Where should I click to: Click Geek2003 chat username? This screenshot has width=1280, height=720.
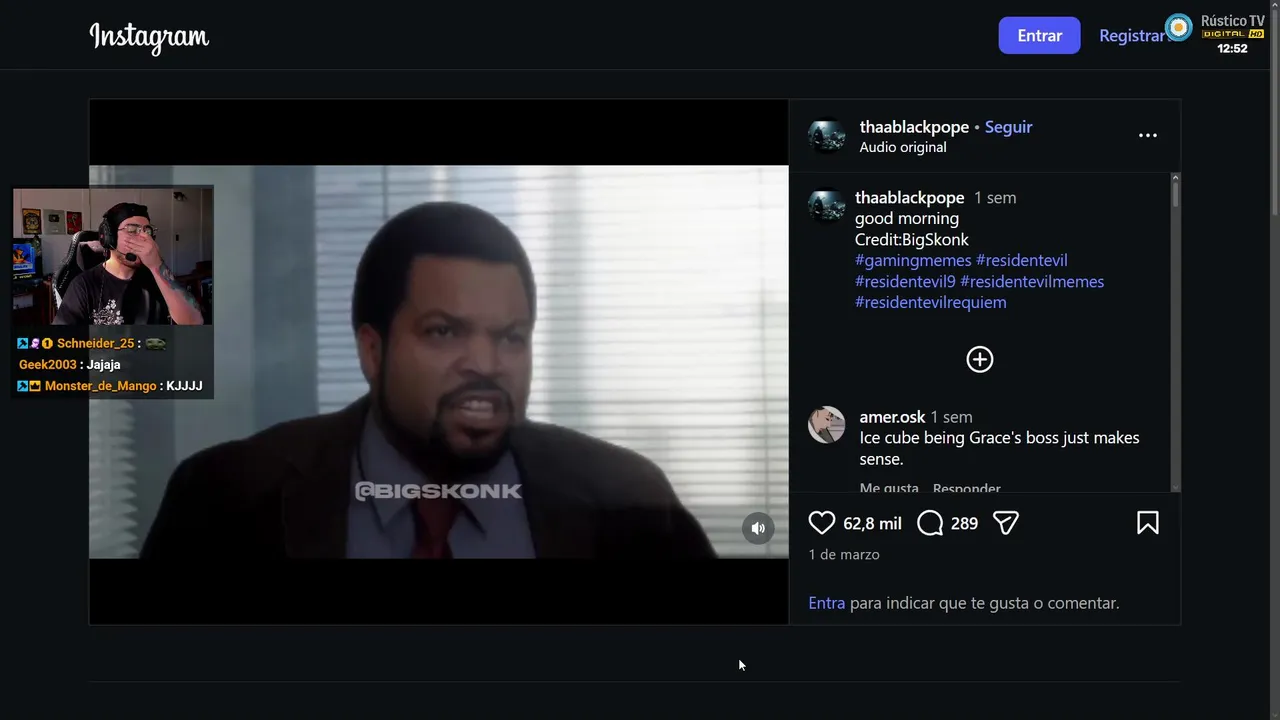48,364
